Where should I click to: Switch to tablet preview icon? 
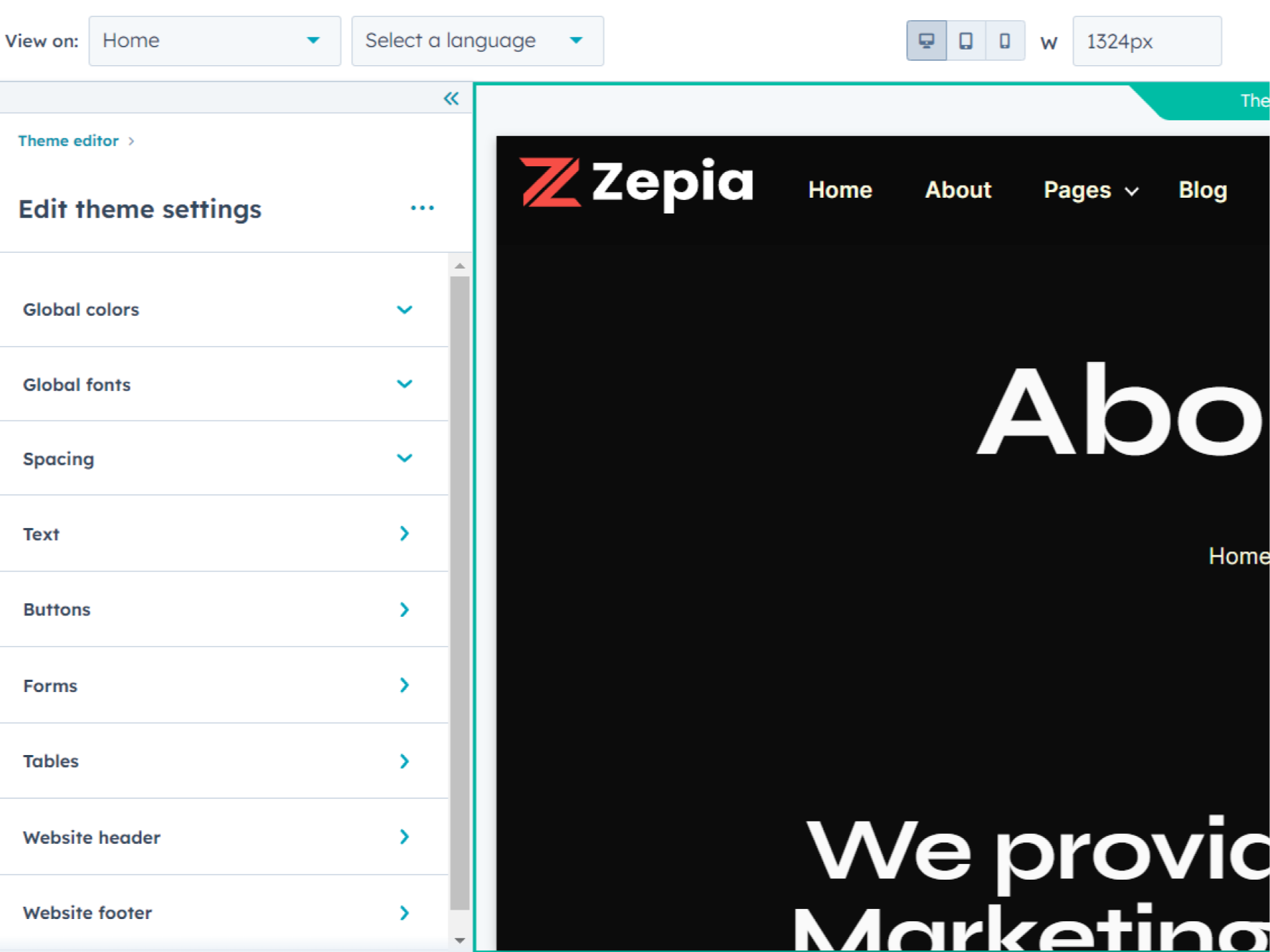coord(966,41)
